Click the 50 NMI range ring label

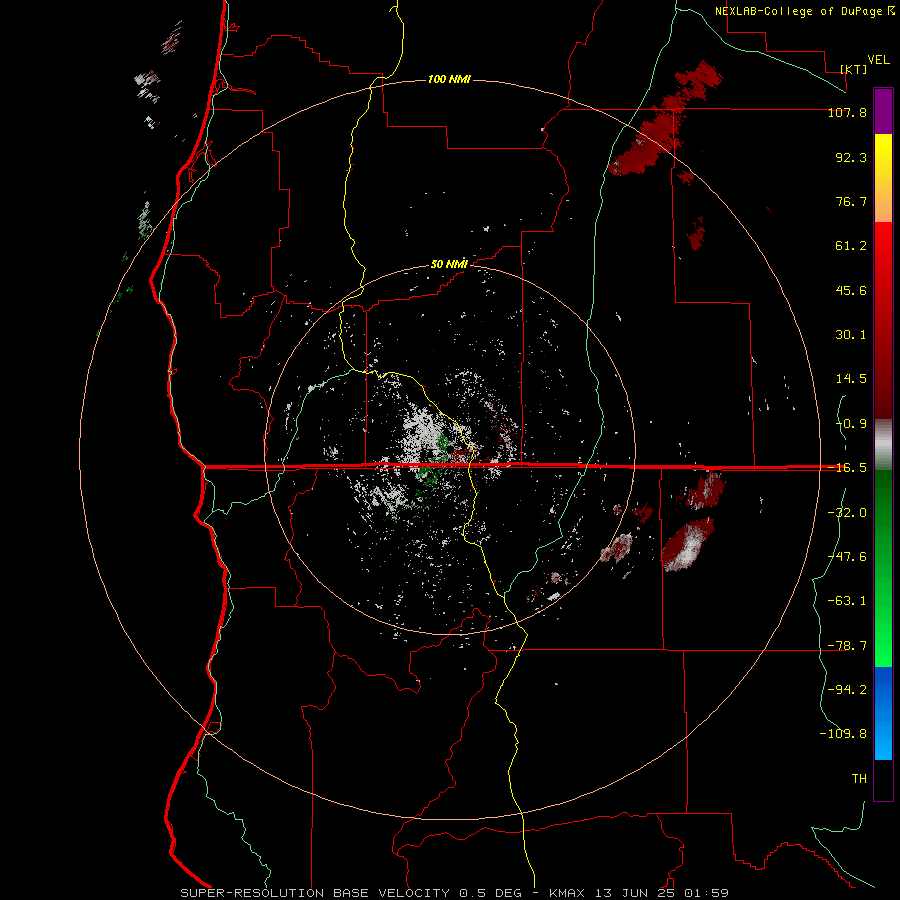point(449,264)
